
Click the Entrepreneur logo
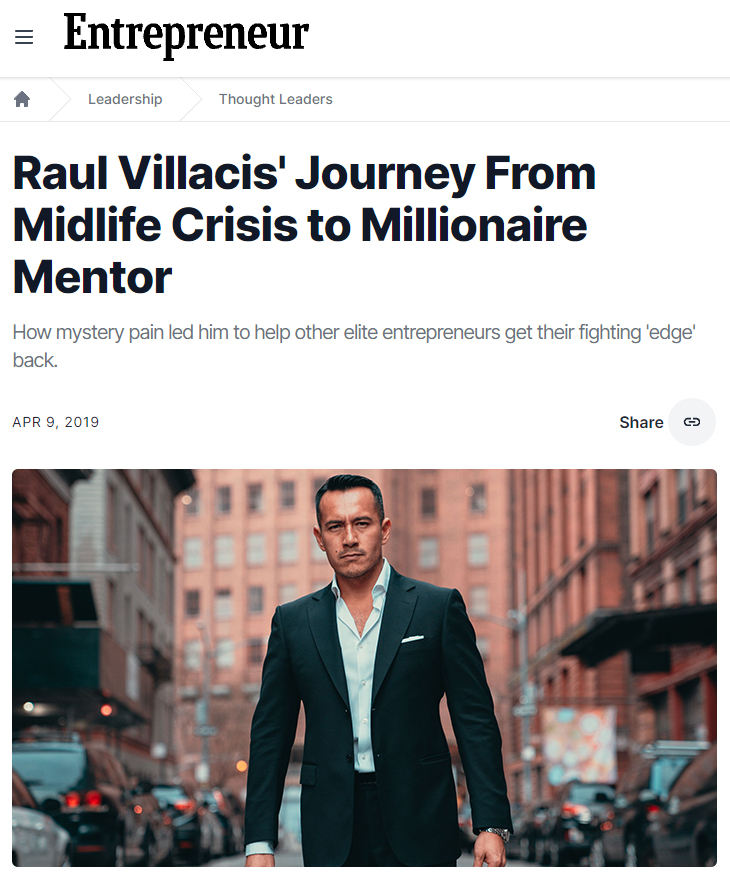point(186,35)
